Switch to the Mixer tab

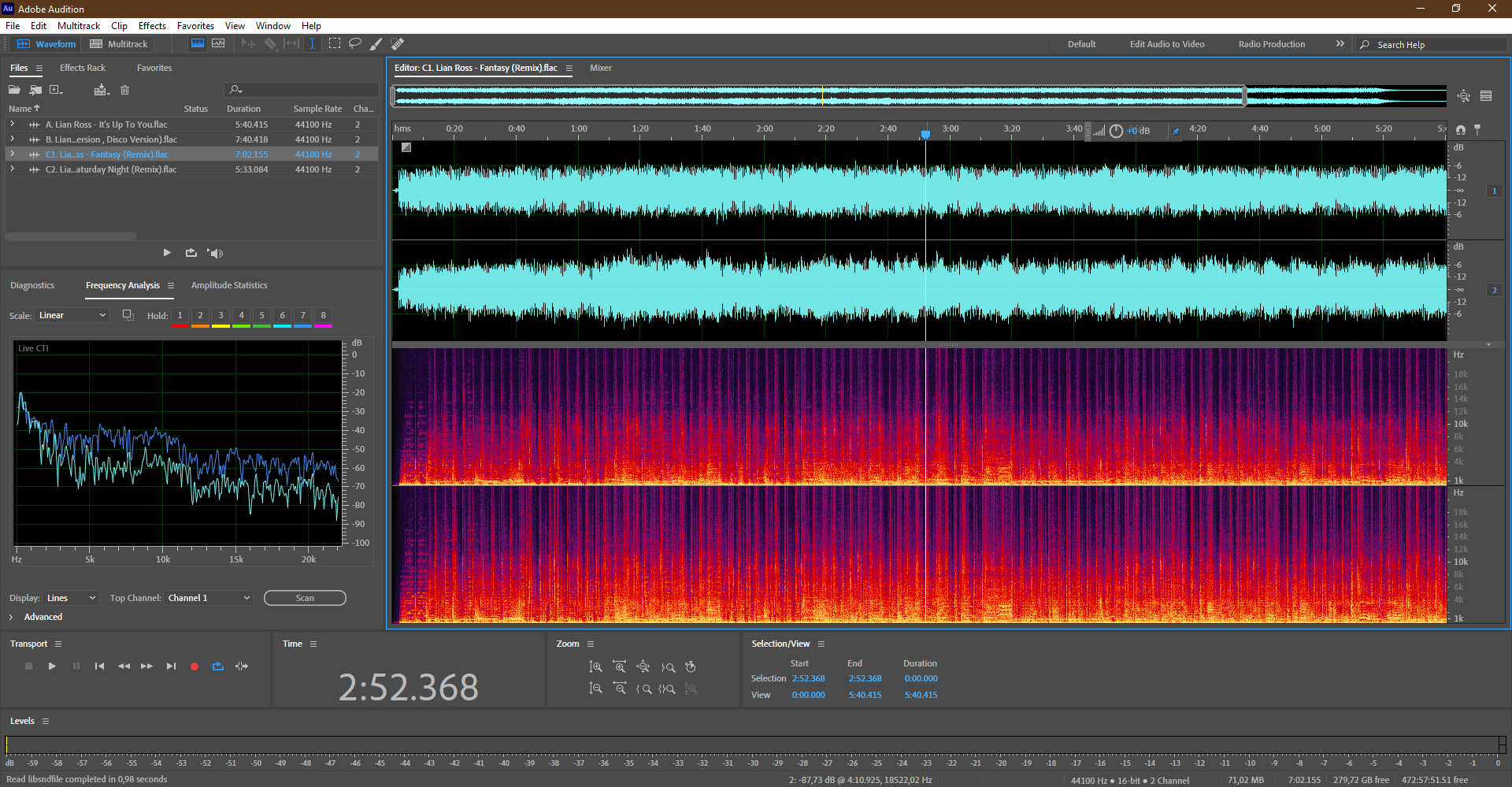click(x=601, y=68)
